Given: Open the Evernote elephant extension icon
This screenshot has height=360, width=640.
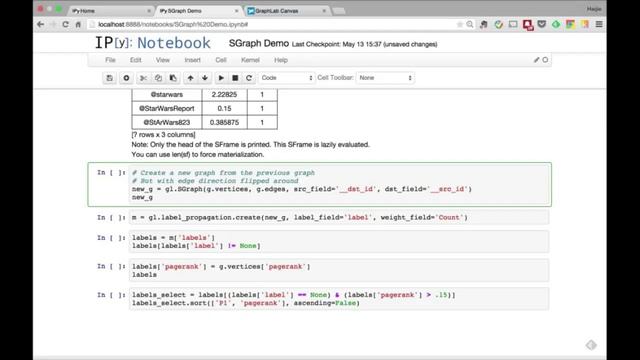Looking at the screenshot, I should pos(484,24).
